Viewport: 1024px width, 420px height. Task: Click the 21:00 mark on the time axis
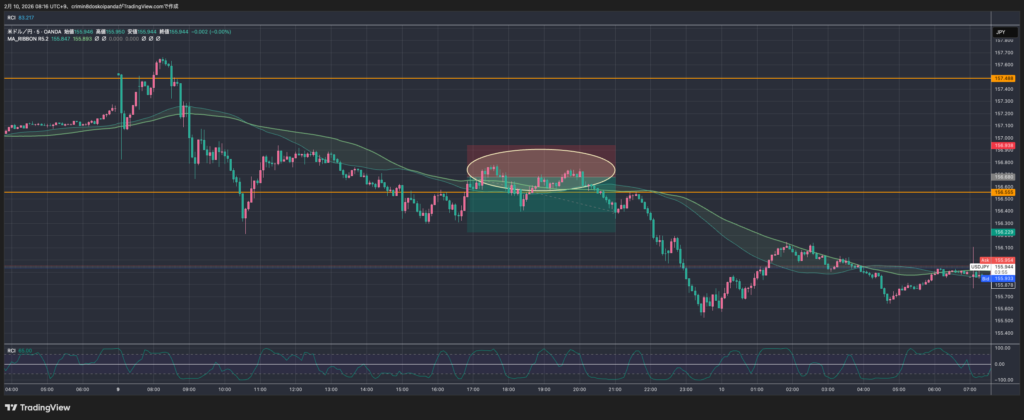pyautogui.click(x=615, y=388)
